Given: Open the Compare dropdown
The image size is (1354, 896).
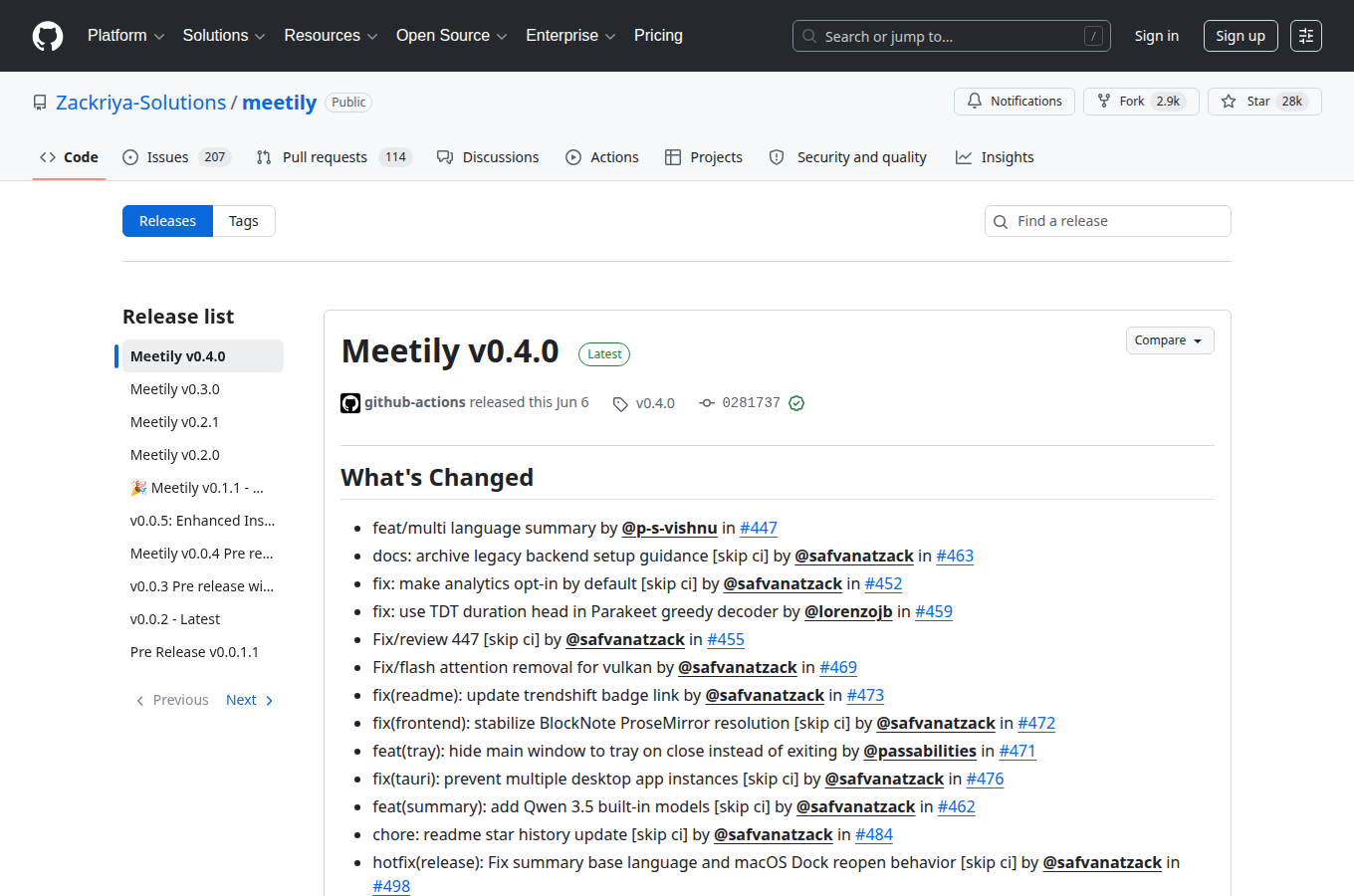Looking at the screenshot, I should tap(1170, 340).
